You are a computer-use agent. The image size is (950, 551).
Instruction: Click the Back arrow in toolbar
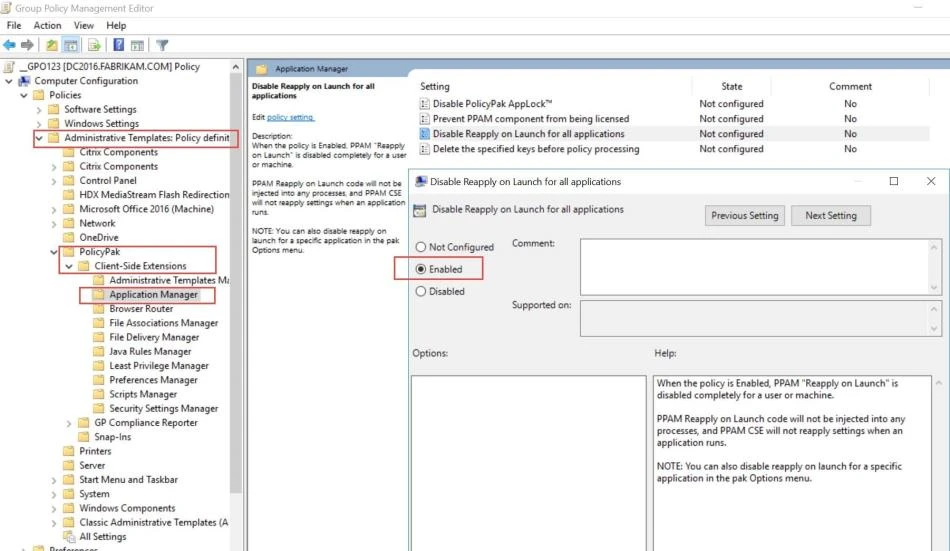click(10, 45)
